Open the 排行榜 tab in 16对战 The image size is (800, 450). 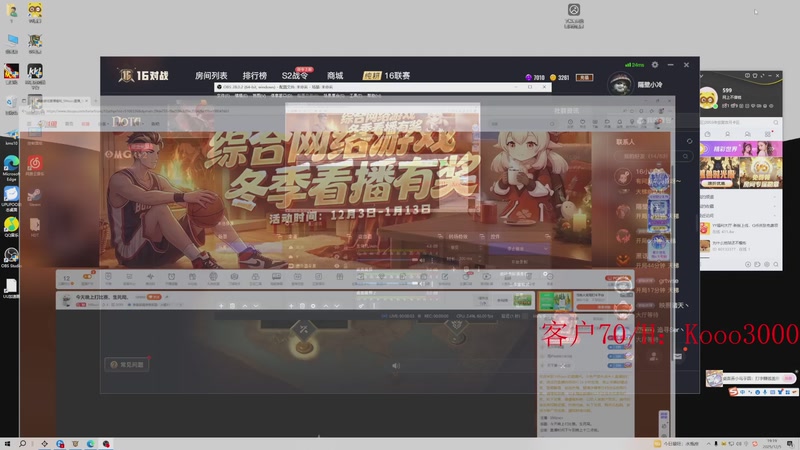(255, 76)
